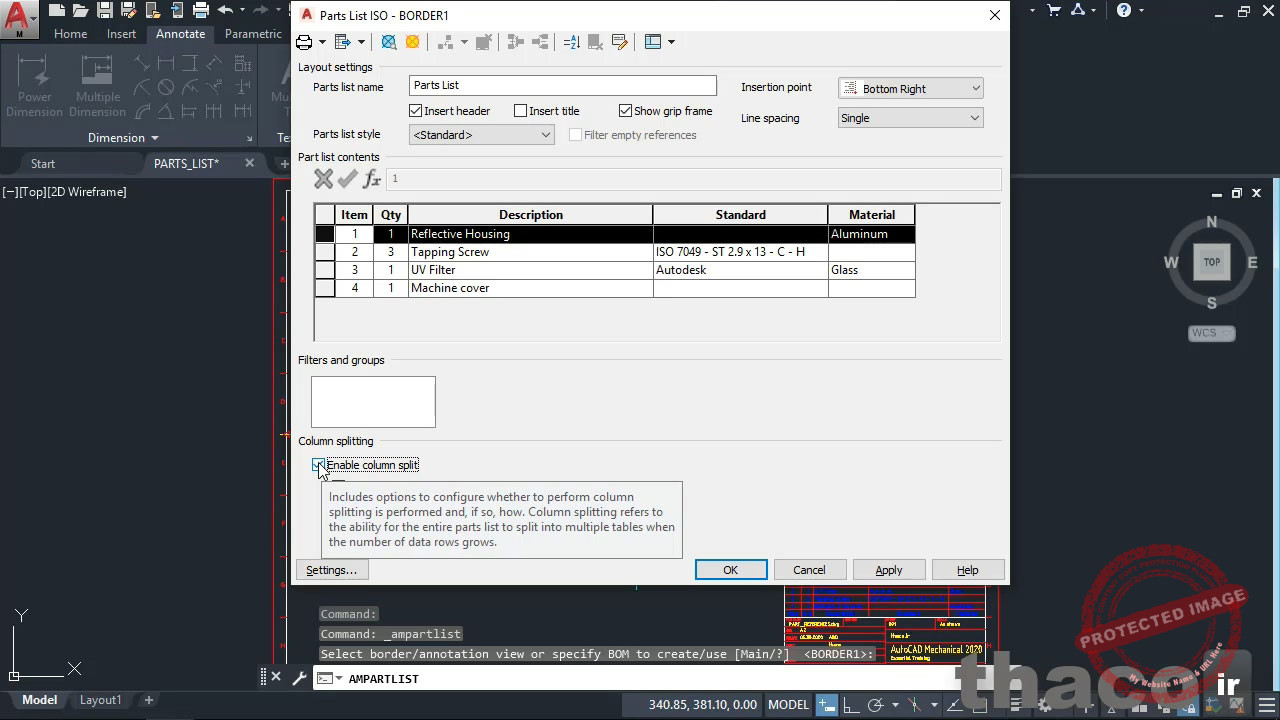Click the New file icon in quick access toolbar
The height and width of the screenshot is (720, 1280).
click(56, 11)
